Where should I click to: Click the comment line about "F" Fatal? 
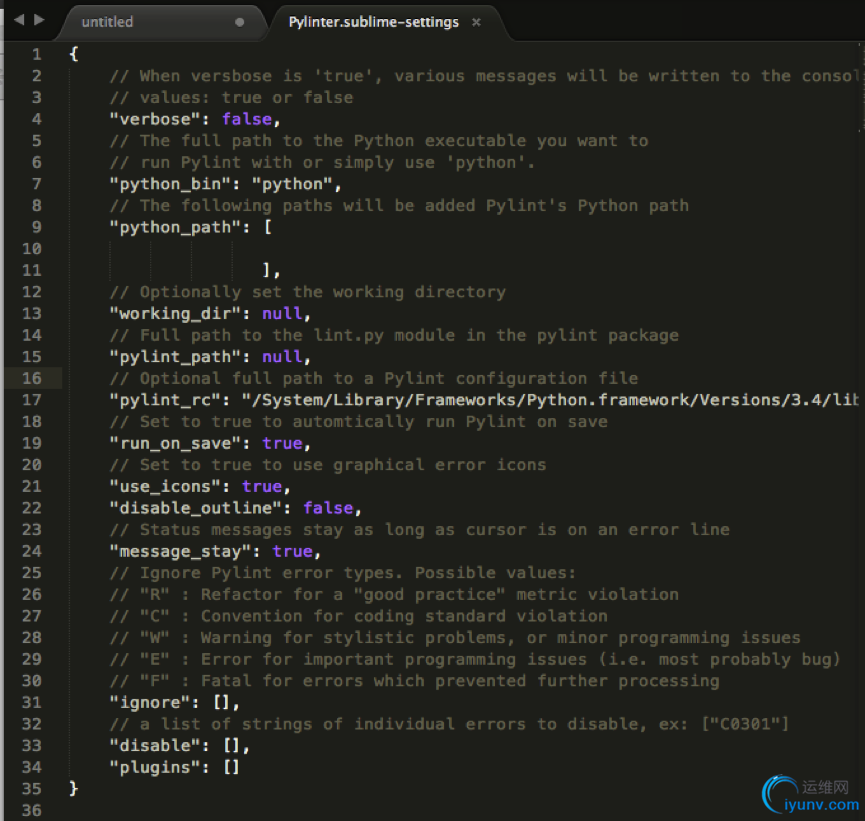(414, 681)
